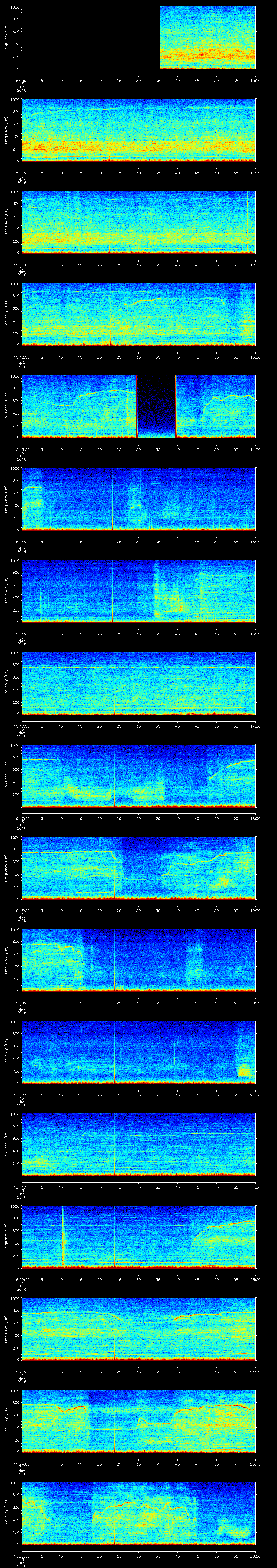Click the 15:10:00 start time label
The image size is (277, 1568).
pos(21,173)
